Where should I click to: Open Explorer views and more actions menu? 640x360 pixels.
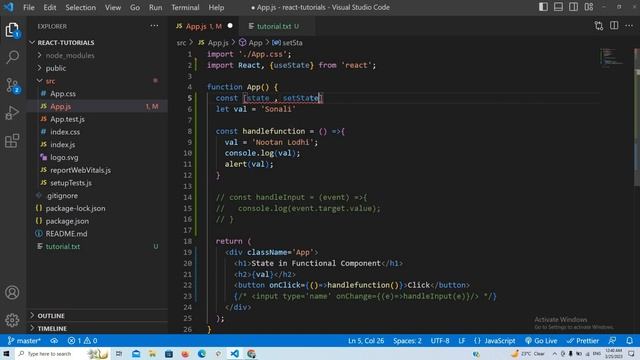point(154,26)
